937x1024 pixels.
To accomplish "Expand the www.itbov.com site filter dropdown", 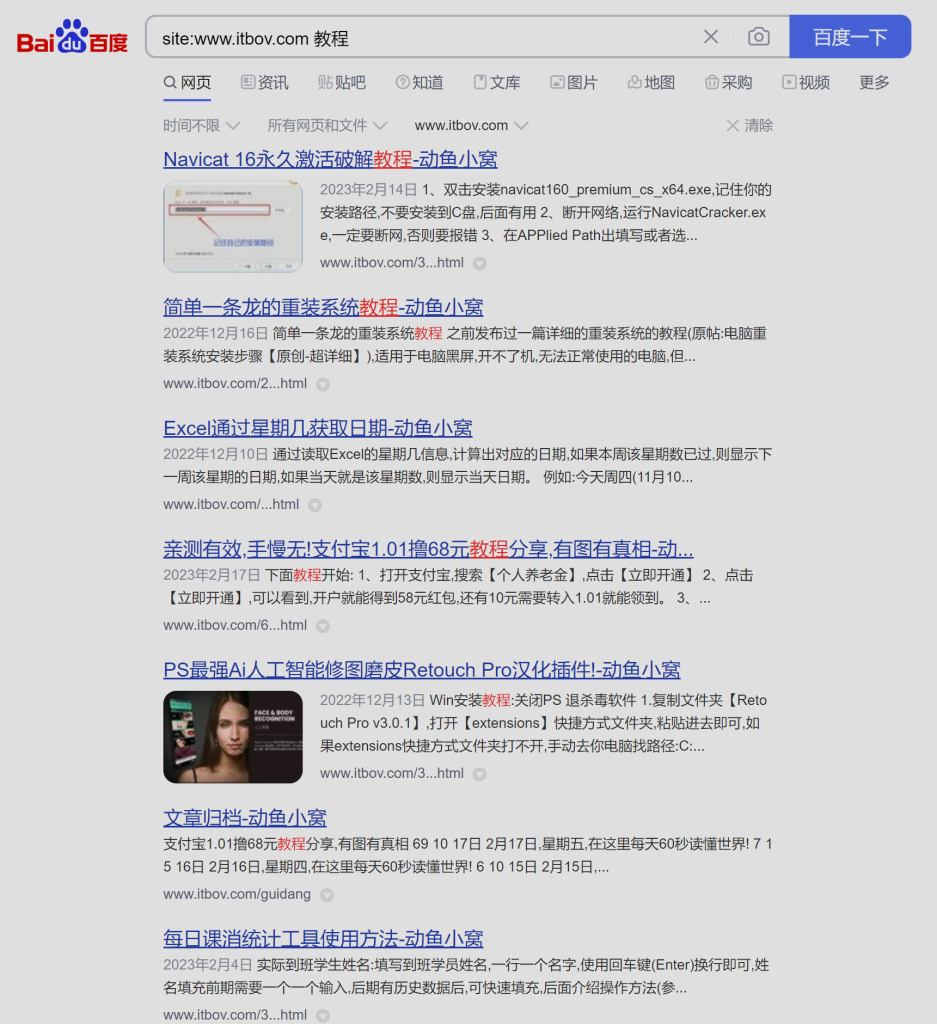I will tap(471, 125).
